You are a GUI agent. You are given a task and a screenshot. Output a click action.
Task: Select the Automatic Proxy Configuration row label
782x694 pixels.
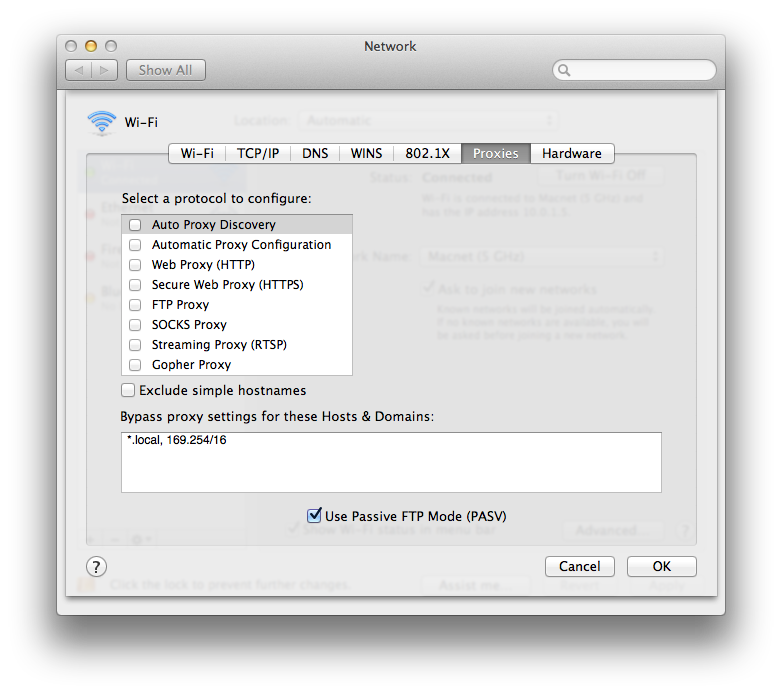click(241, 245)
